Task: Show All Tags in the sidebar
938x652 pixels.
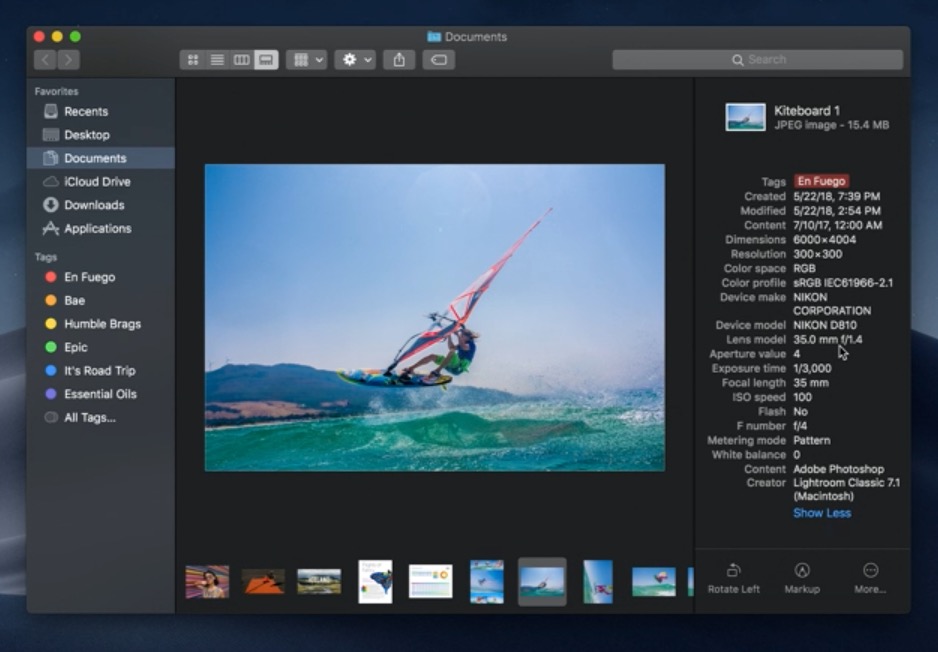Action: click(x=89, y=418)
